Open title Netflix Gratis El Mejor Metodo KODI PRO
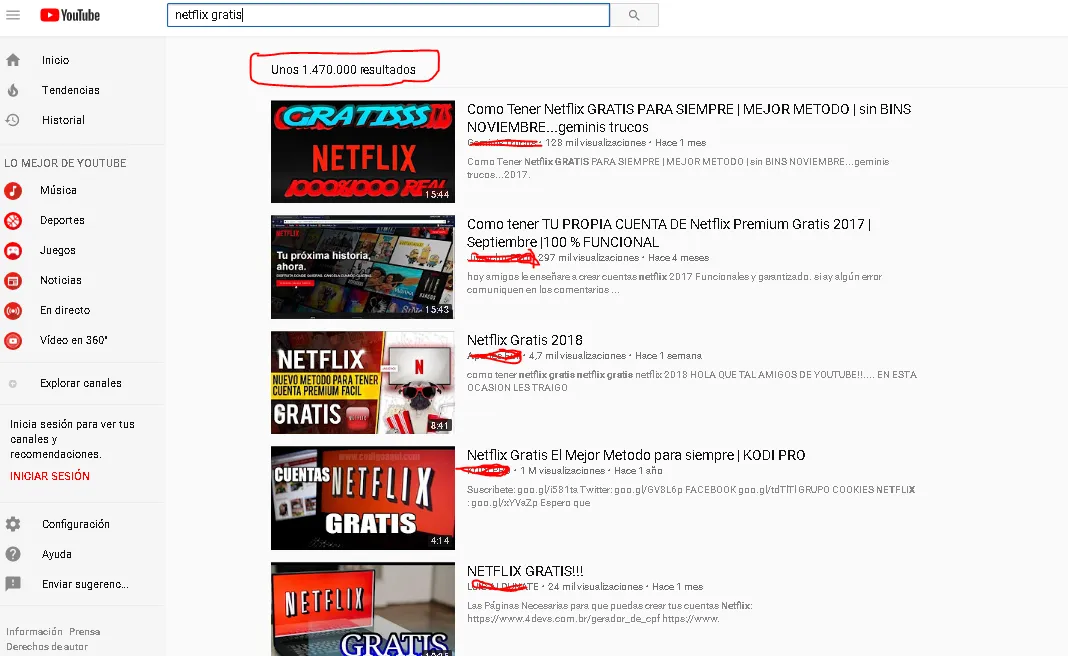The height and width of the screenshot is (656, 1068). click(635, 455)
